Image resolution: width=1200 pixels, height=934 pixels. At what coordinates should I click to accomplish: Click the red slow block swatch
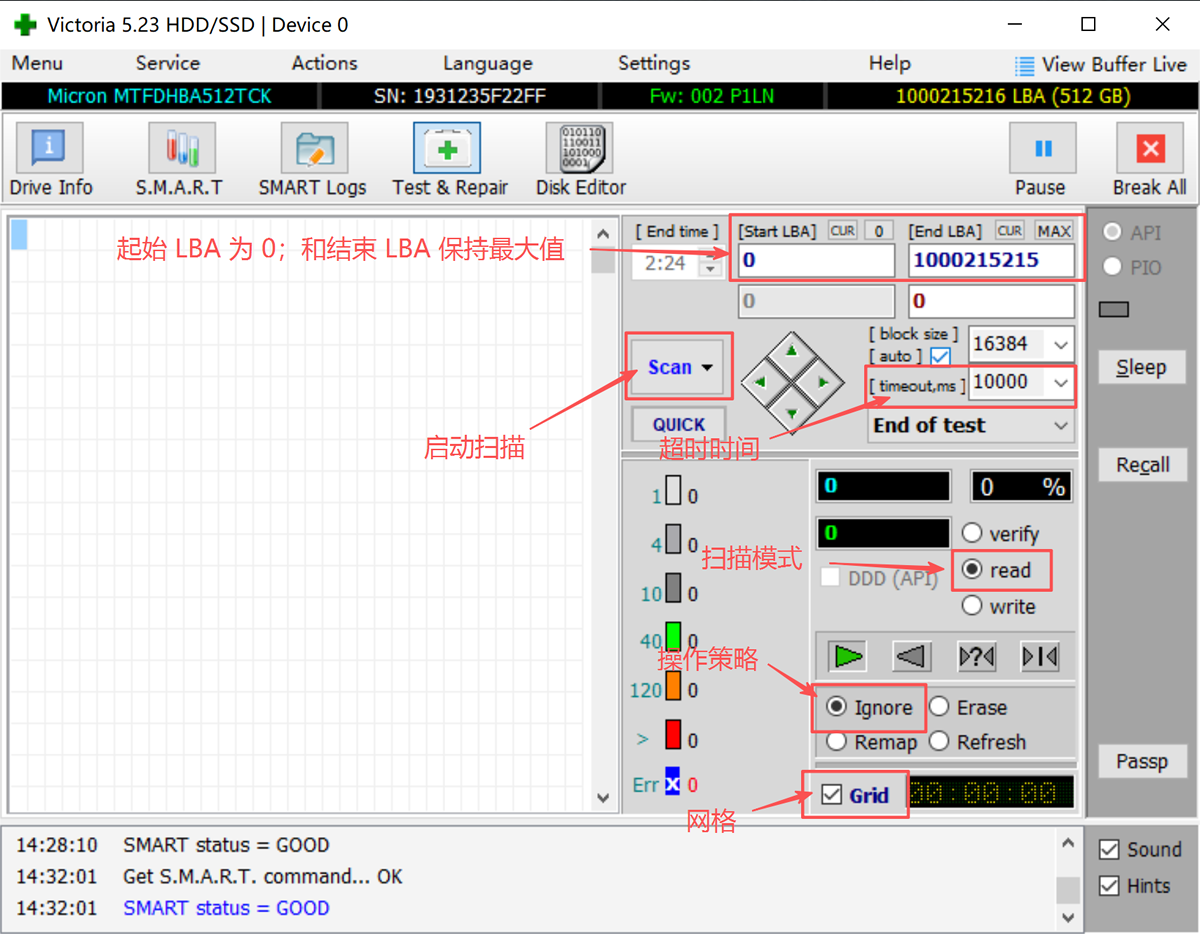pos(673,735)
